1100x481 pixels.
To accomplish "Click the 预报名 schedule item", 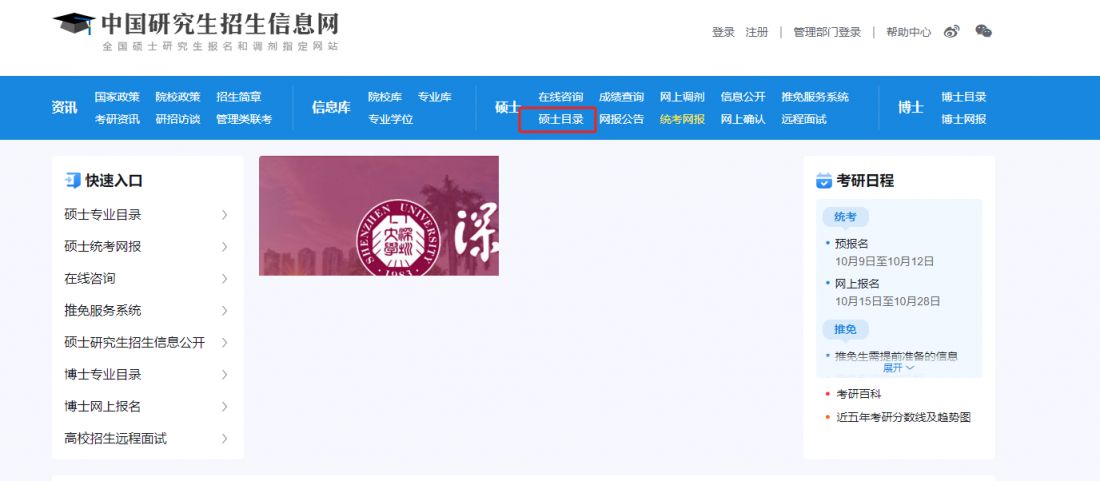I will [852, 244].
